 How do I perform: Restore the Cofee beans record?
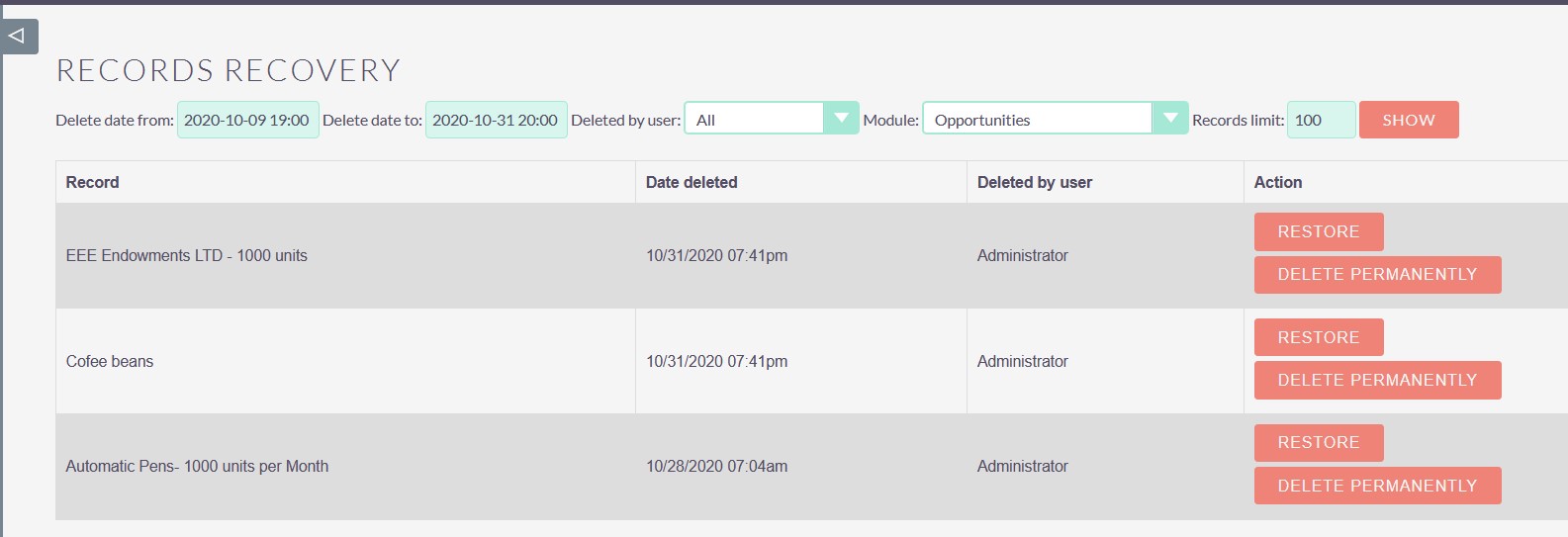(1319, 337)
